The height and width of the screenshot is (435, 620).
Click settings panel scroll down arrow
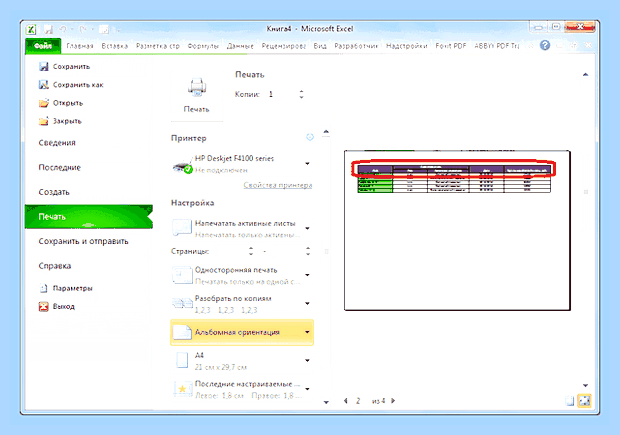coord(326,402)
